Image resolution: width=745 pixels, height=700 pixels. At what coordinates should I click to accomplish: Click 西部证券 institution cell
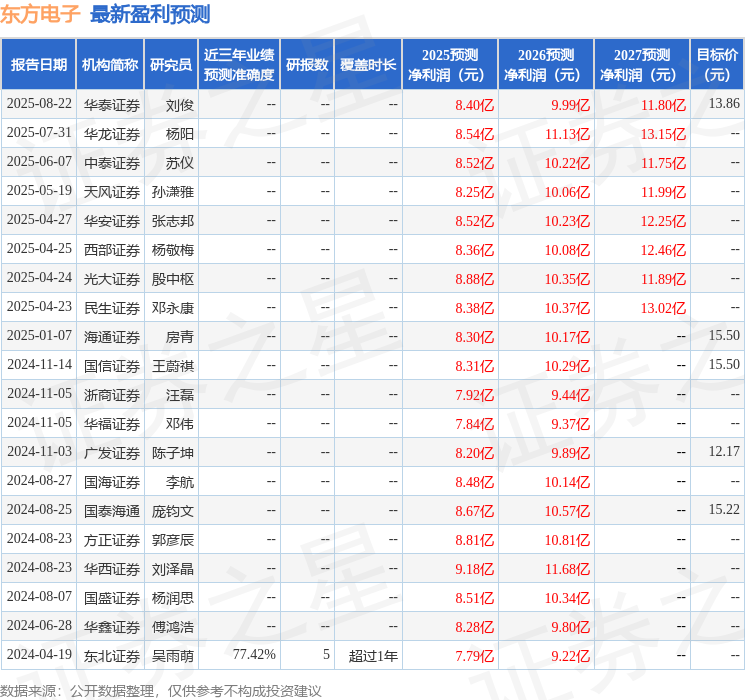(x=112, y=250)
